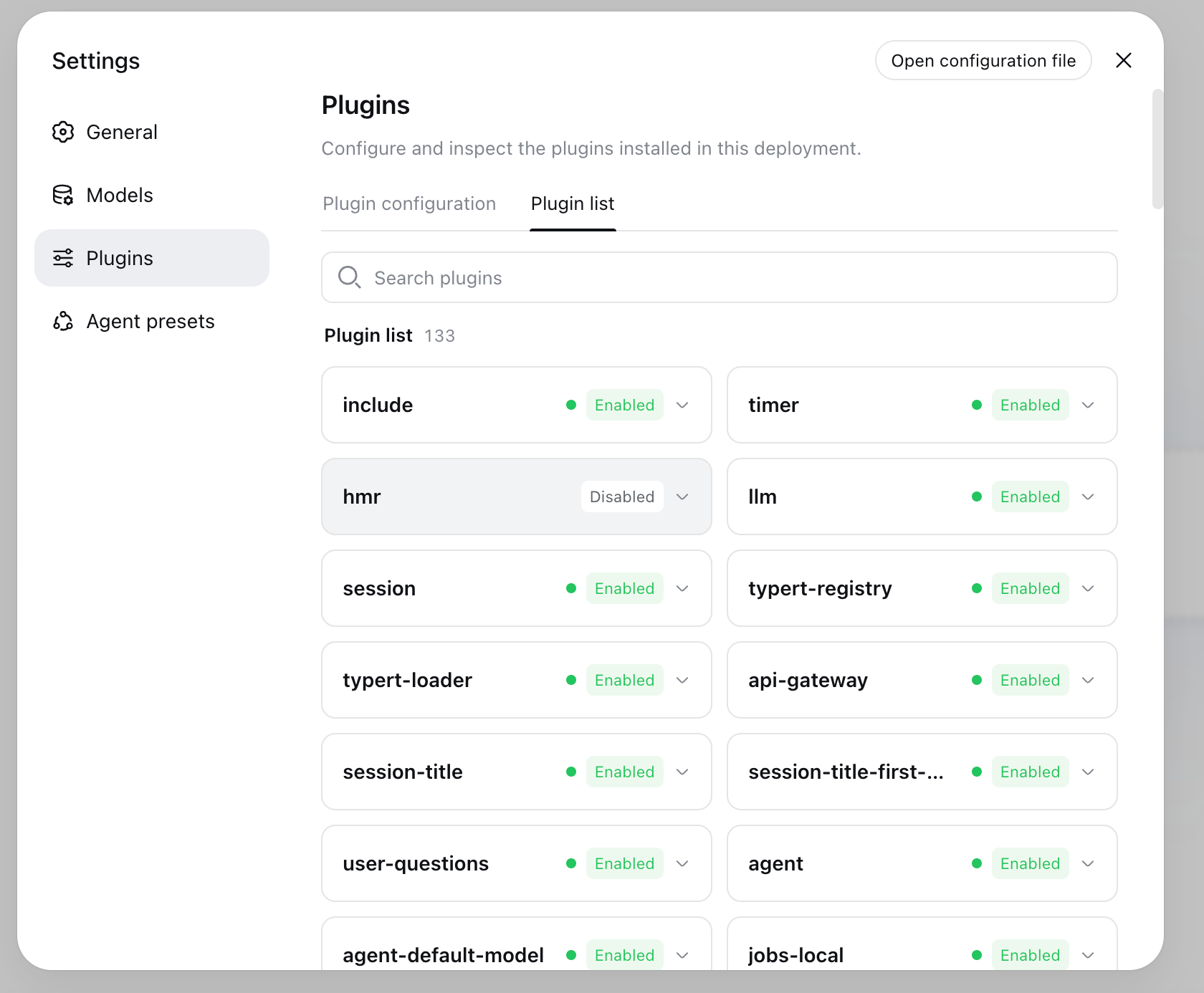Open General settings section
The image size is (1204, 993).
(152, 132)
